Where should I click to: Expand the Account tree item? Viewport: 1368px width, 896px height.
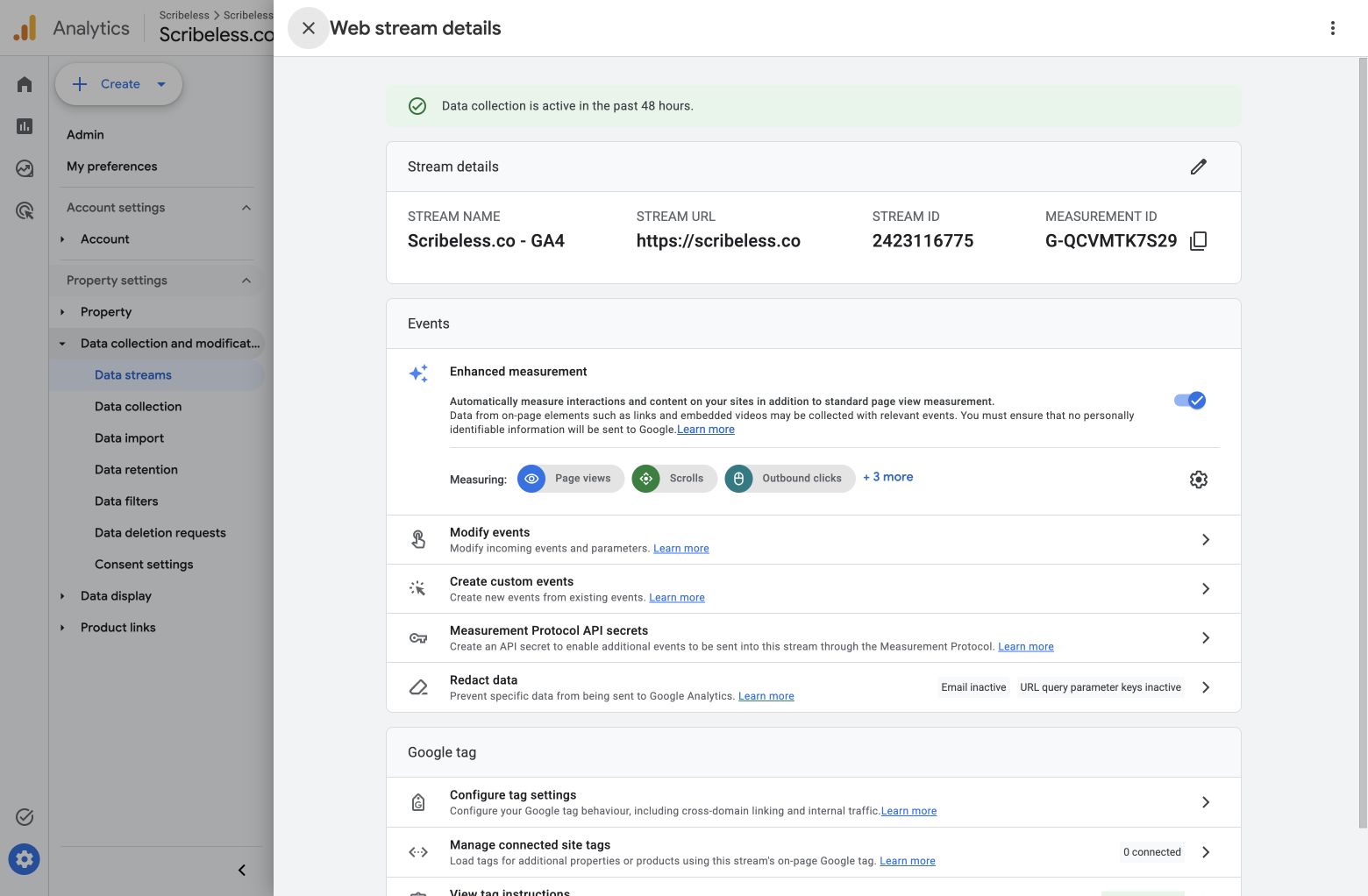coord(62,239)
